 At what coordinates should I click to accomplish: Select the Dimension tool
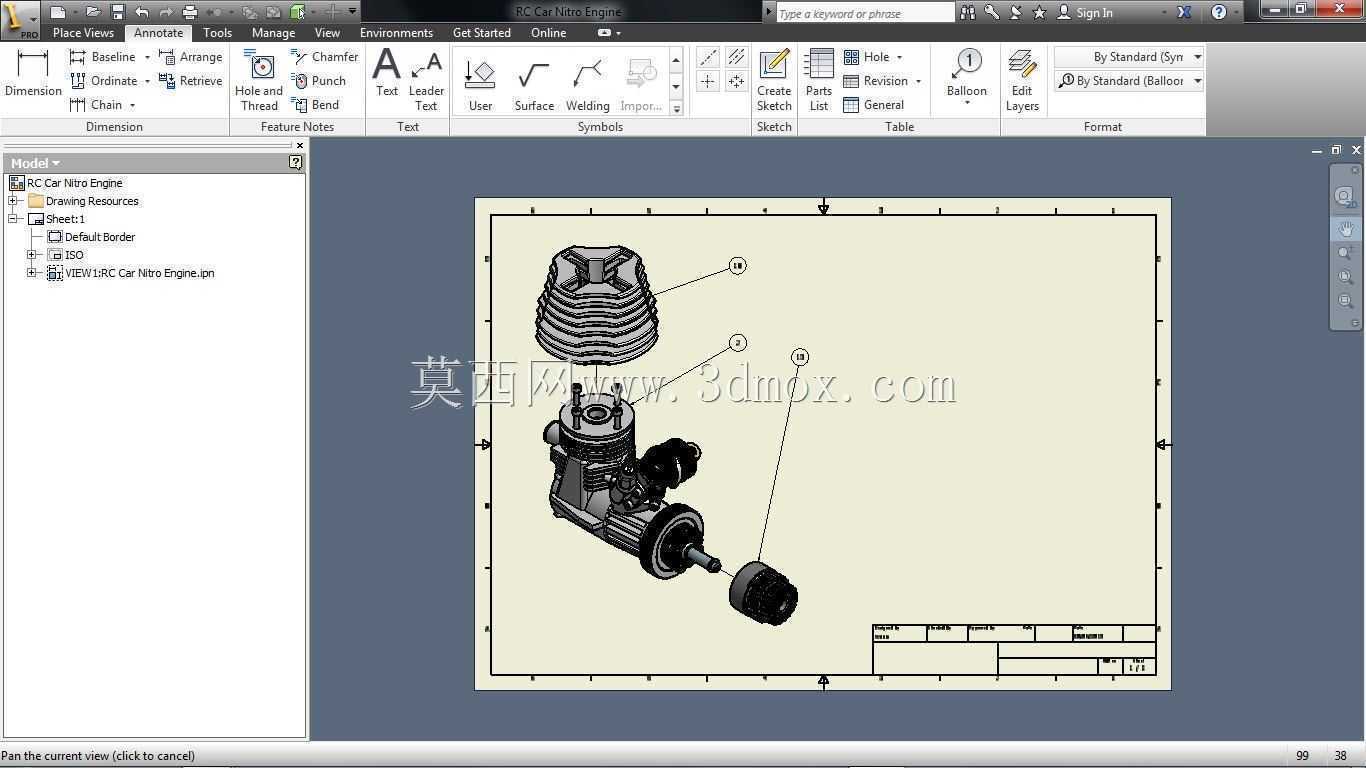click(x=33, y=73)
